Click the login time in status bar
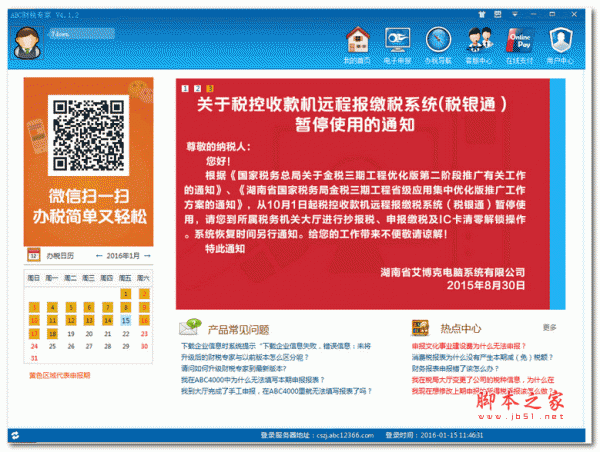 coord(434,435)
